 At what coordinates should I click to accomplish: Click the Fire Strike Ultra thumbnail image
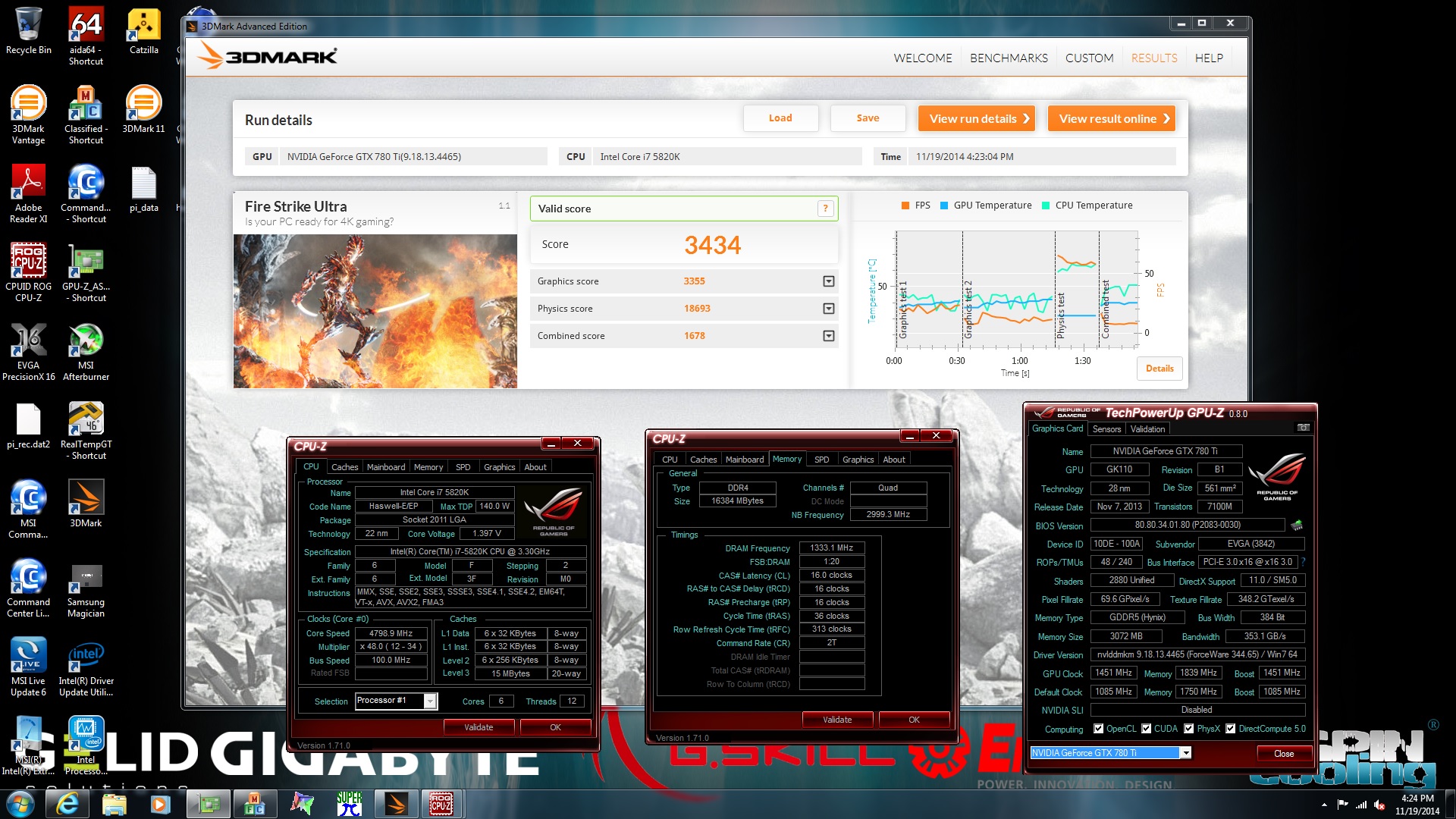click(x=375, y=311)
